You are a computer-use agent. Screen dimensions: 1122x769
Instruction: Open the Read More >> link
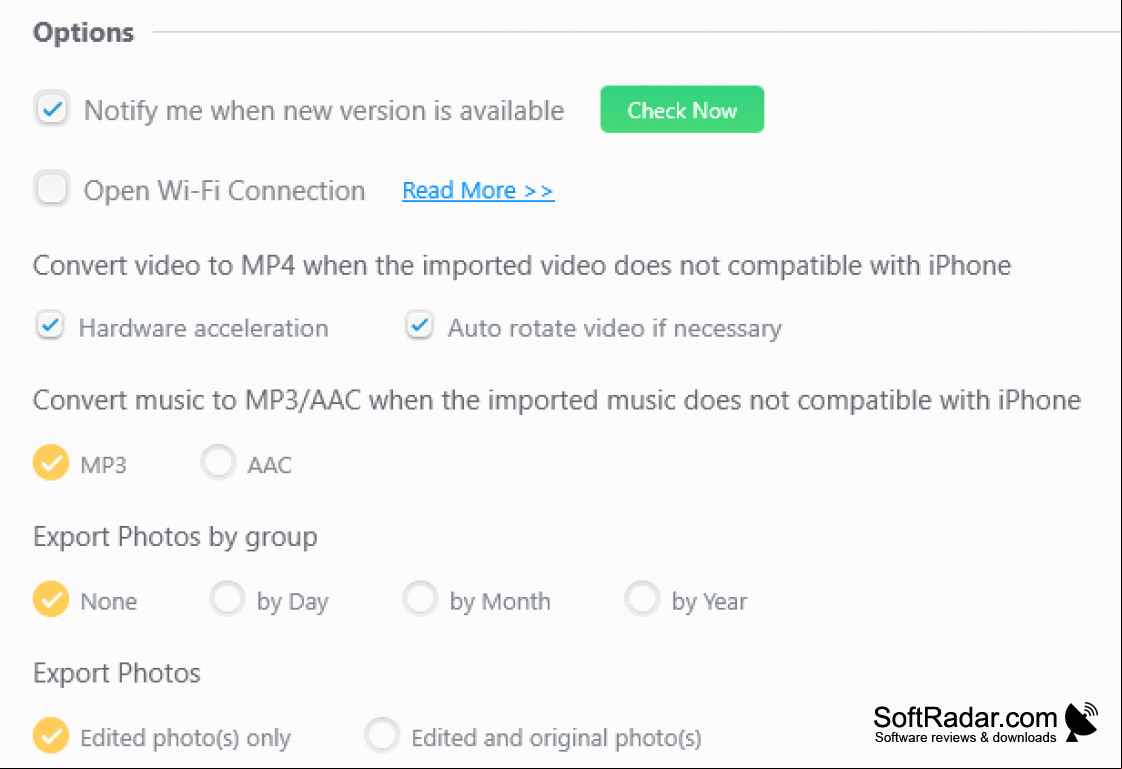pos(478,190)
